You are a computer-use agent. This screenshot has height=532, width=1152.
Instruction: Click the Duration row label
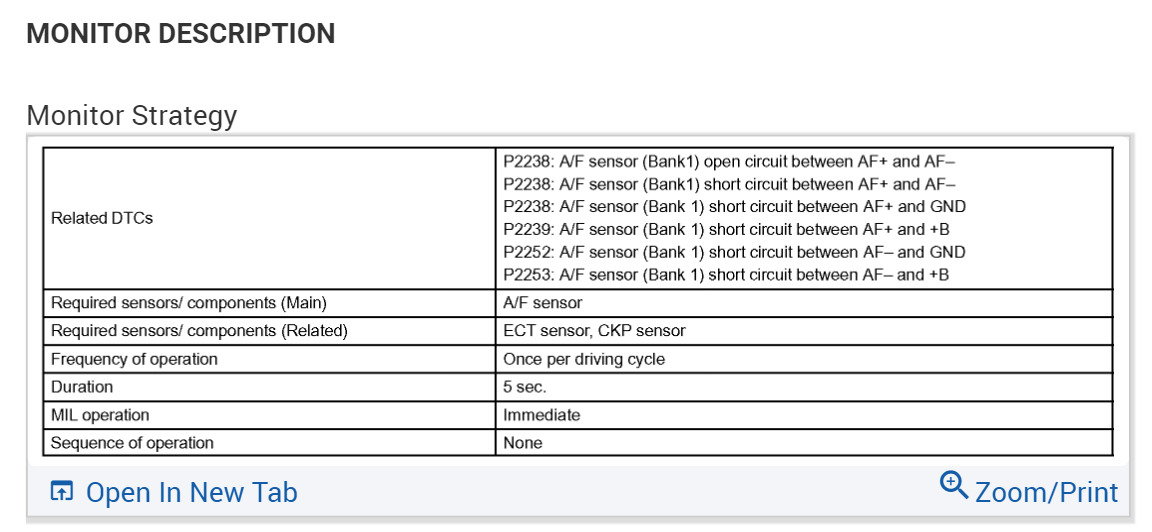82,387
